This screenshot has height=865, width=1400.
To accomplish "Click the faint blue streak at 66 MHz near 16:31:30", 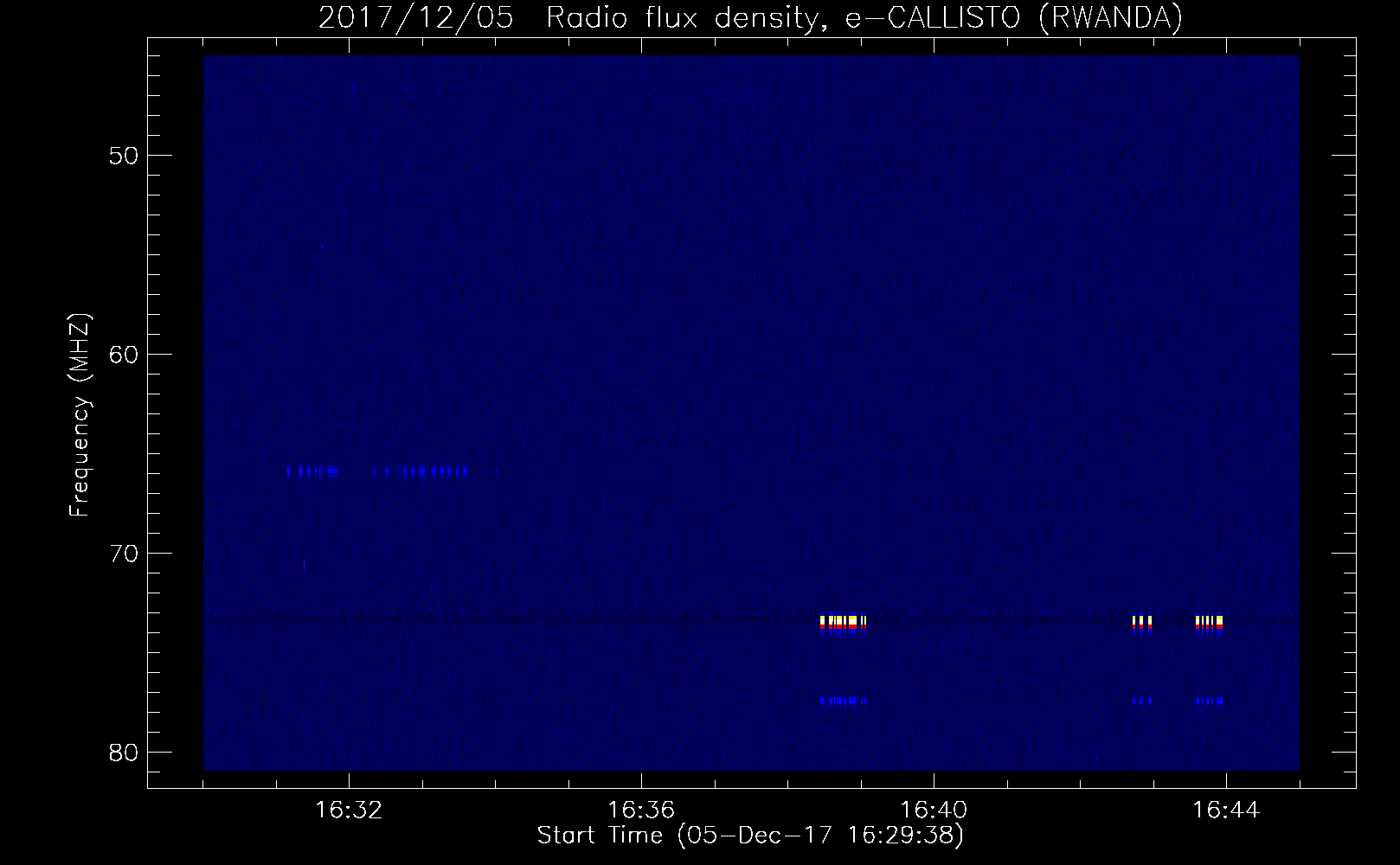I will coord(311,471).
